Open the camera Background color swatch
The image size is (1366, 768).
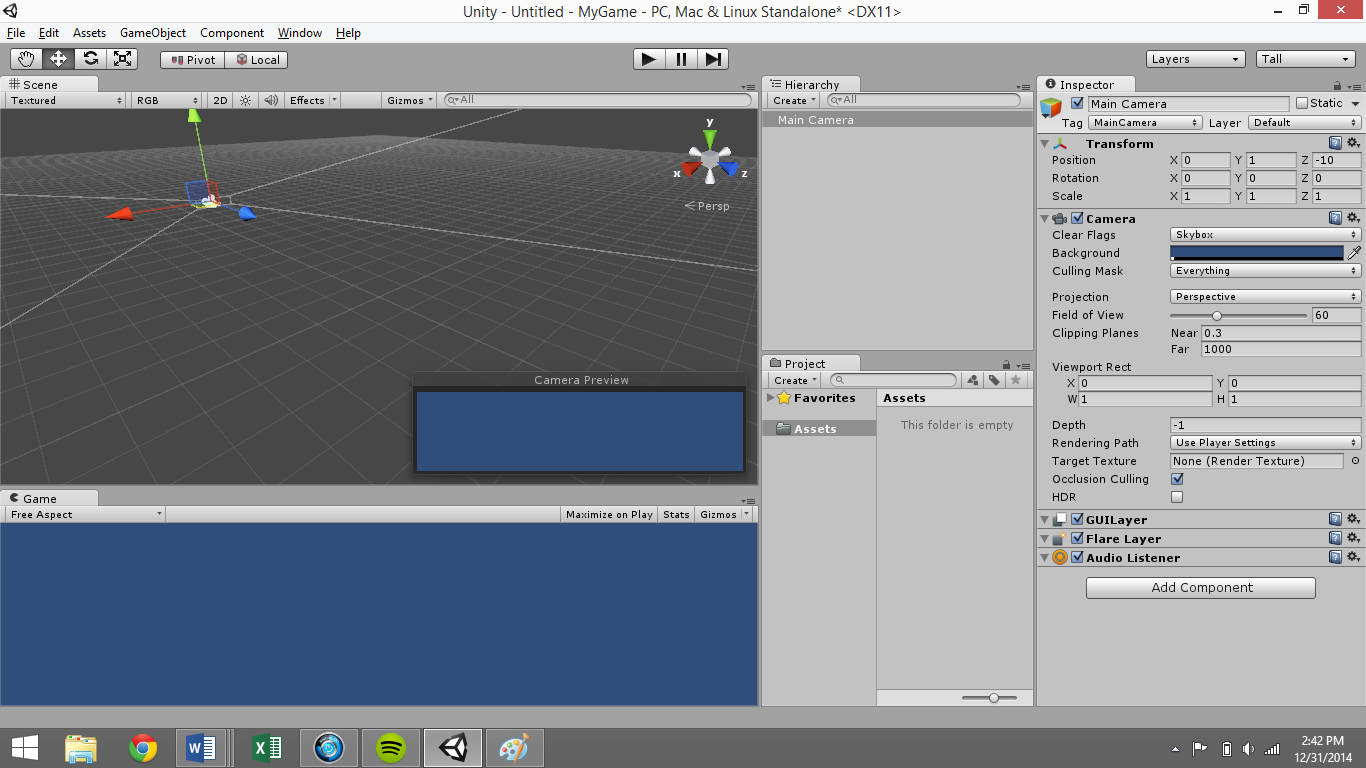click(x=1258, y=253)
